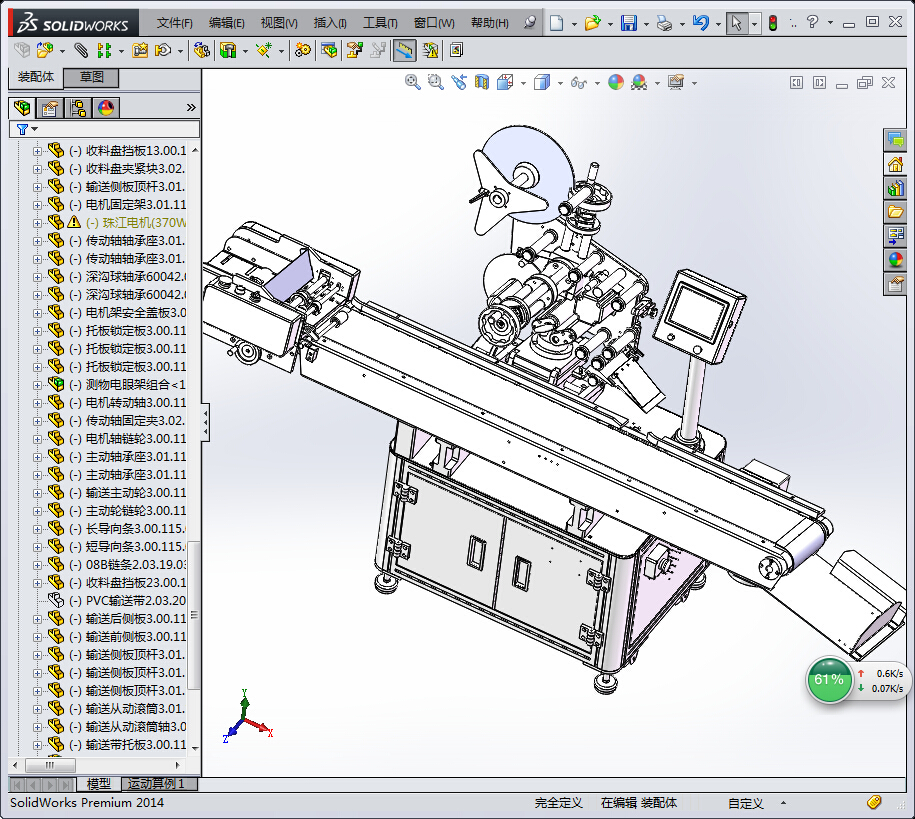This screenshot has height=819, width=915.
Task: Click the green 61% network monitor widget
Action: point(829,680)
